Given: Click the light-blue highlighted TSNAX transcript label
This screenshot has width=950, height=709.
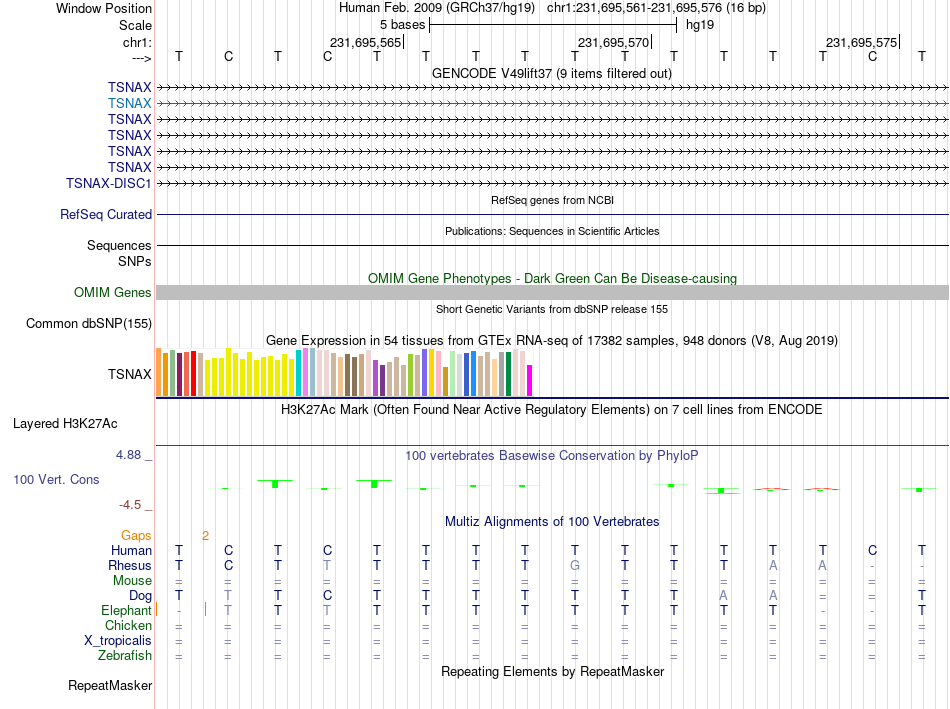Looking at the screenshot, I should (130, 104).
